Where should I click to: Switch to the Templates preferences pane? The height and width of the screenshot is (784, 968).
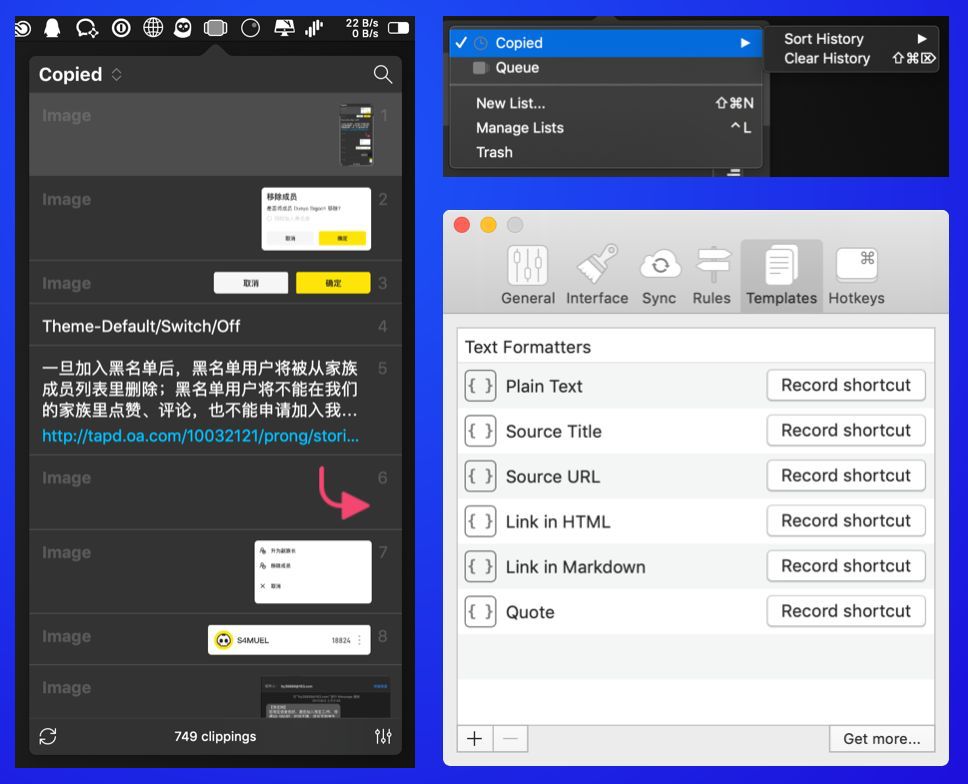point(782,275)
